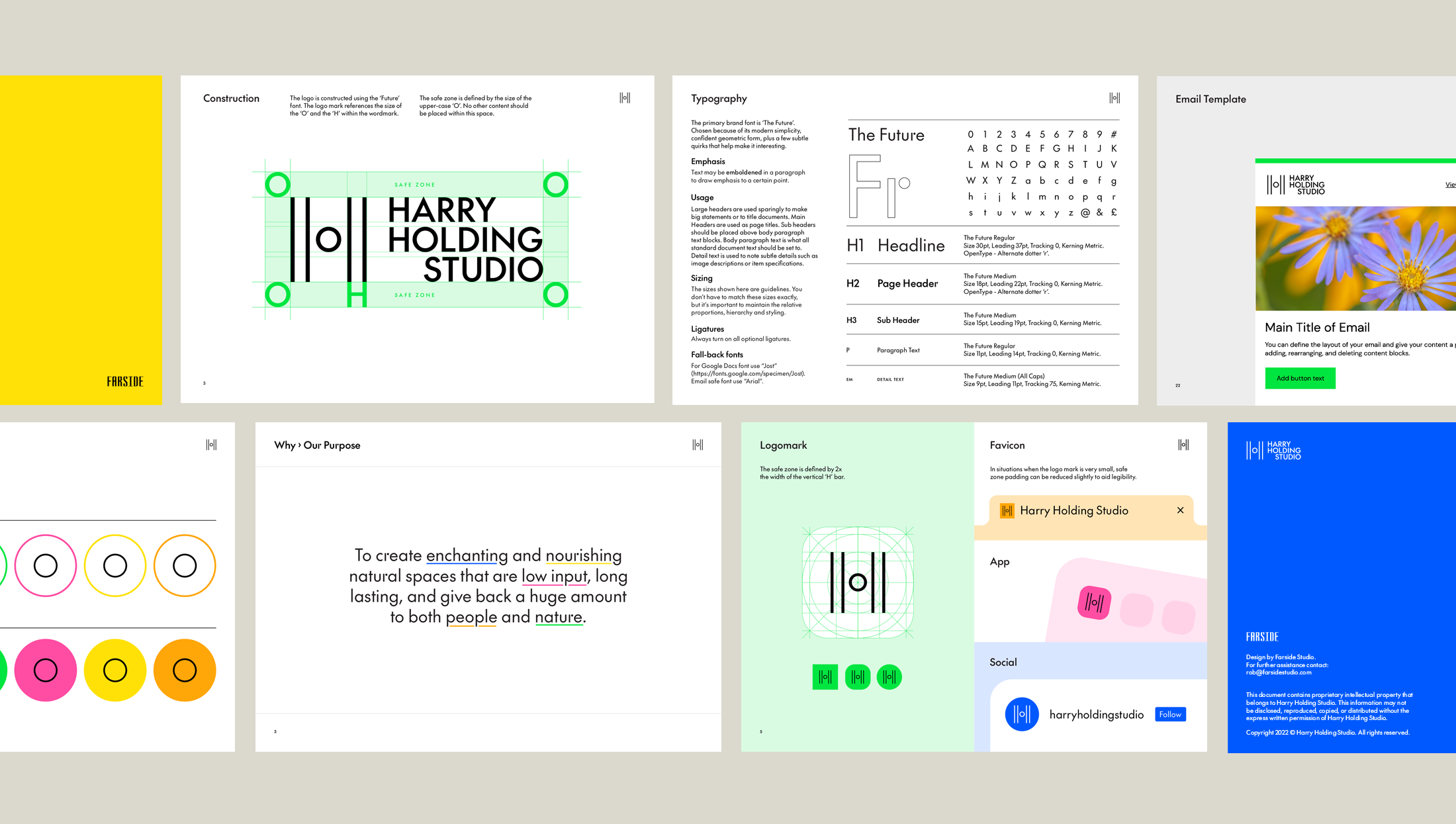Click the bottom-left green safe-zone circle
The image size is (1456, 824).
point(277,295)
